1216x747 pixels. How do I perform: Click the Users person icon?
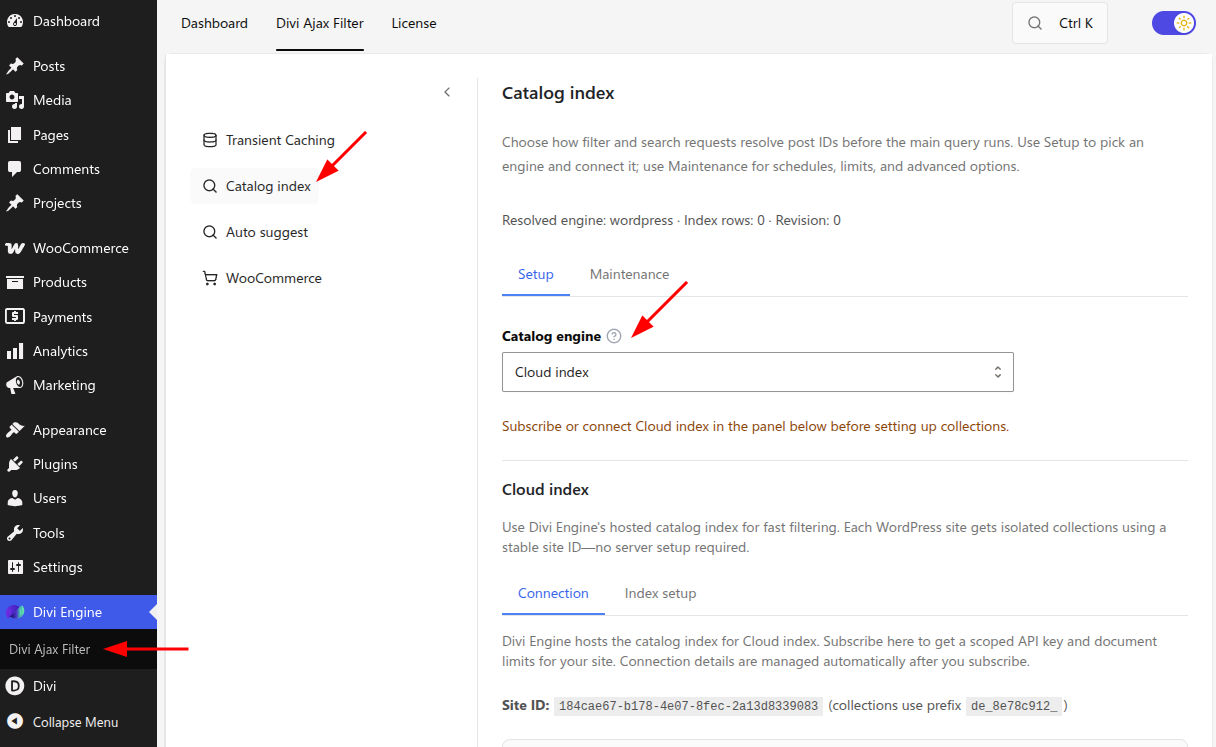pos(15,498)
